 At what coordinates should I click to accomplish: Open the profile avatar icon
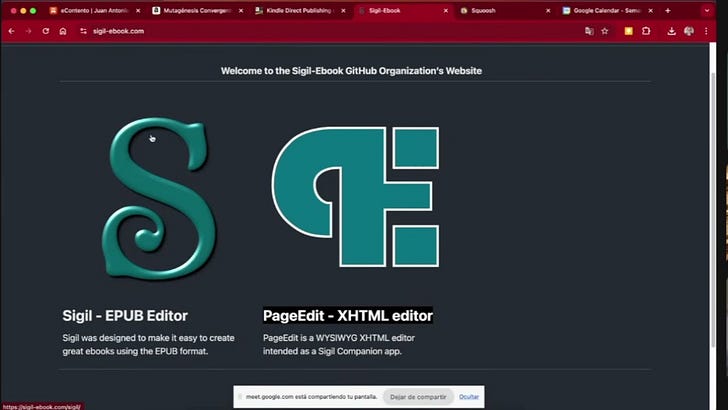point(689,31)
